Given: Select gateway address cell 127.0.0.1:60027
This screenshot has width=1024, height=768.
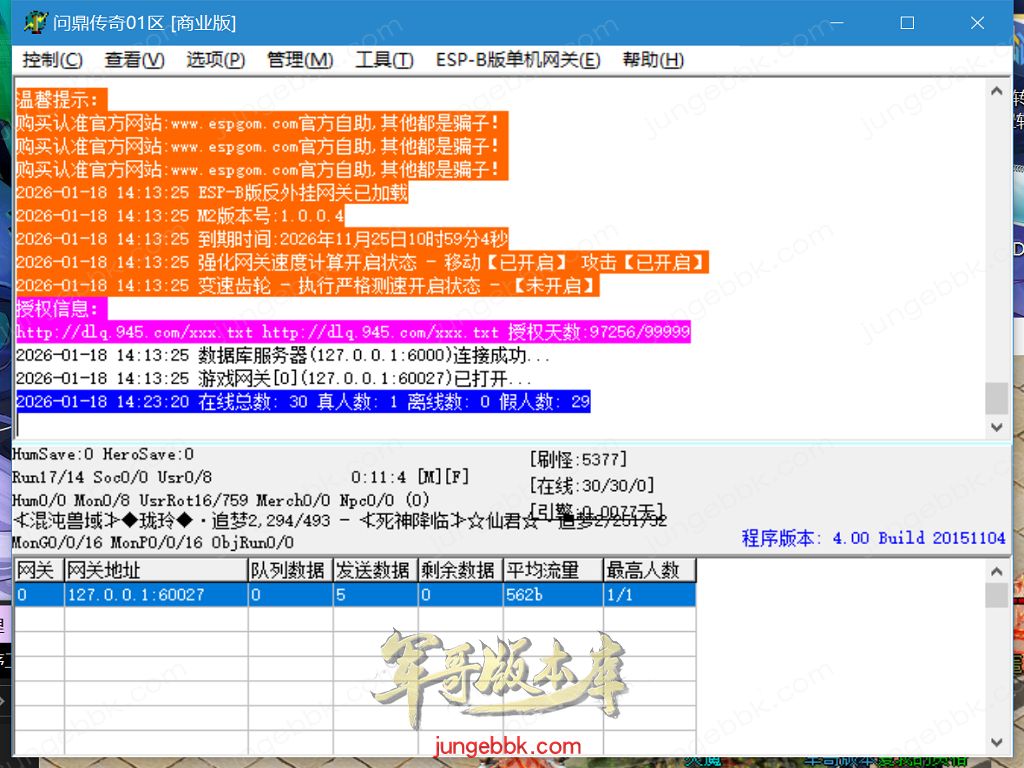Looking at the screenshot, I should (x=156, y=595).
